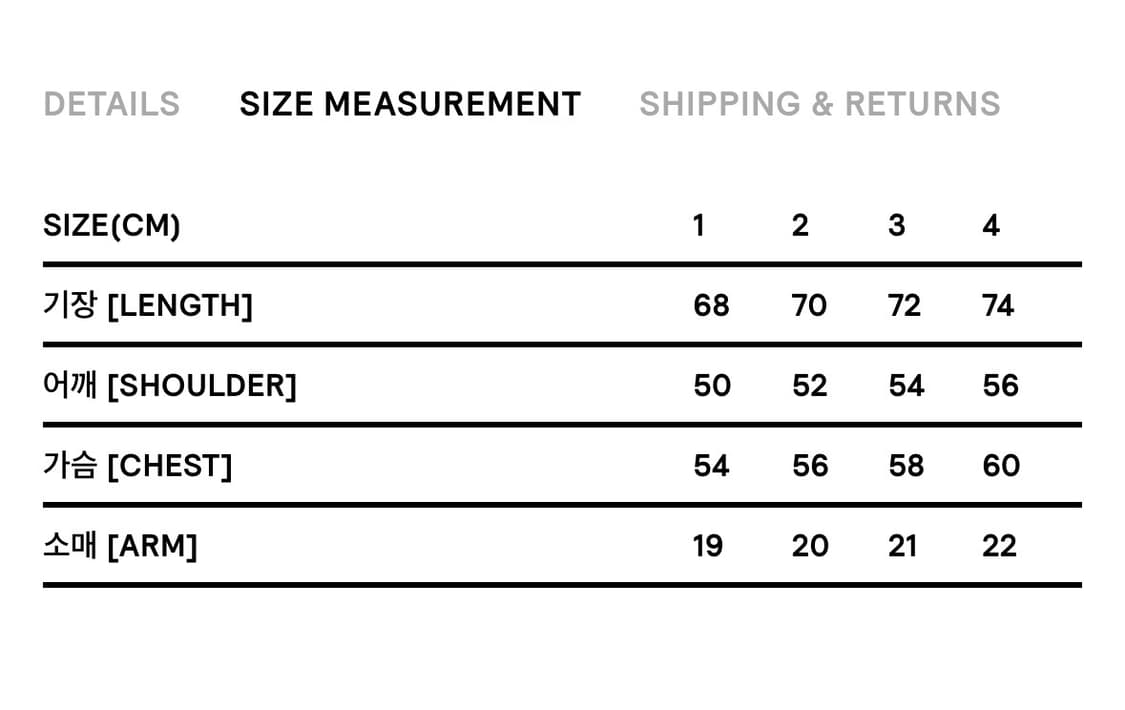
Task: Click the SIZE(CM) header label
Action: [x=112, y=226]
